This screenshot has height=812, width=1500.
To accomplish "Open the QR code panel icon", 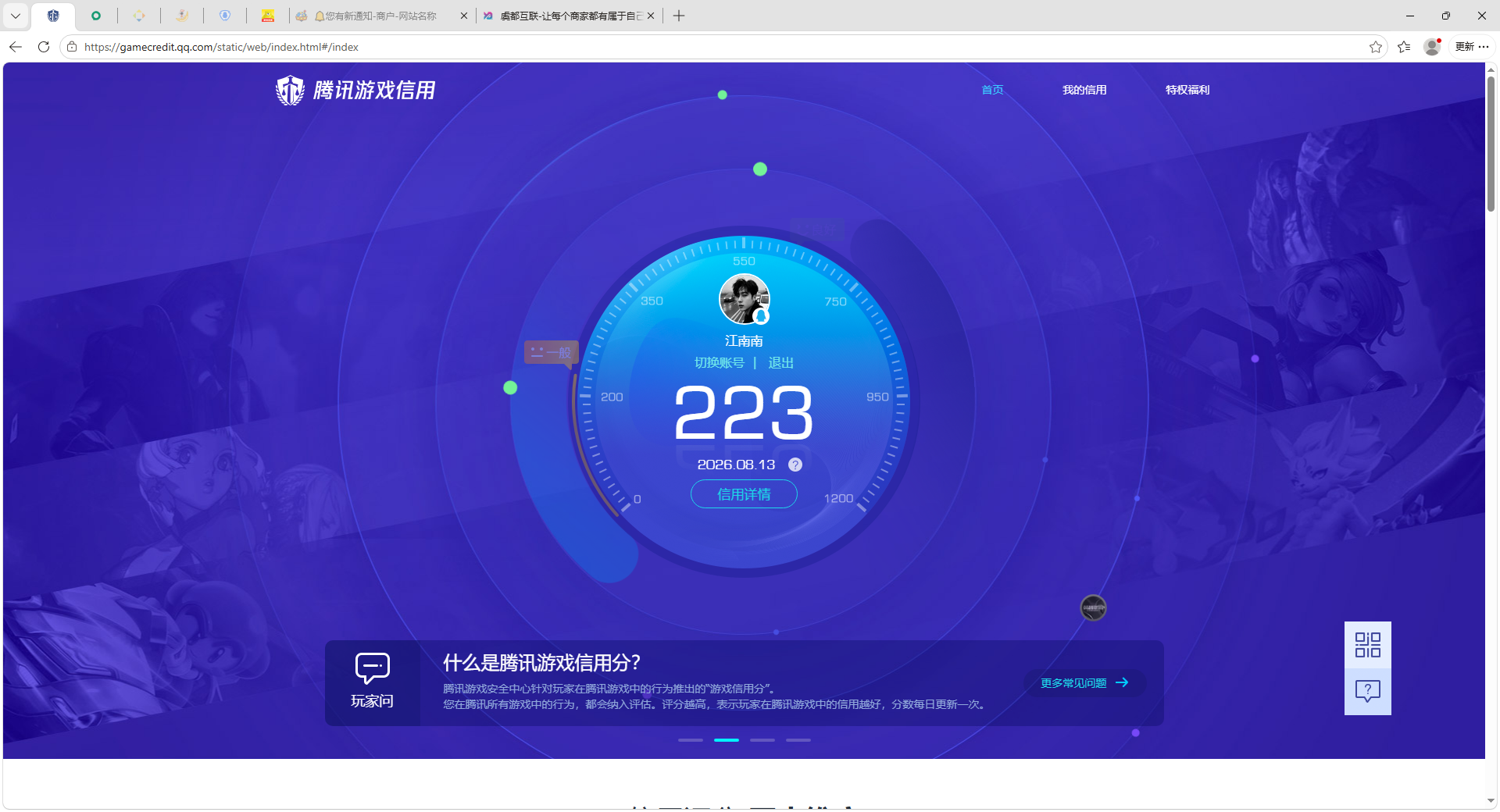I will tap(1367, 645).
